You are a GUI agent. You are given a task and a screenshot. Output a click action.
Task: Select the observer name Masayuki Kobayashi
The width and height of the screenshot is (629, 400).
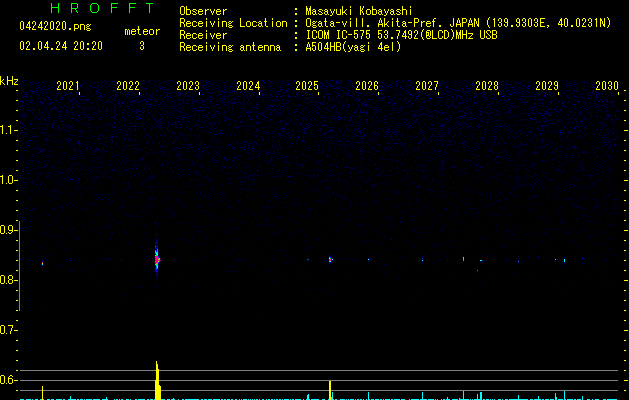[359, 11]
